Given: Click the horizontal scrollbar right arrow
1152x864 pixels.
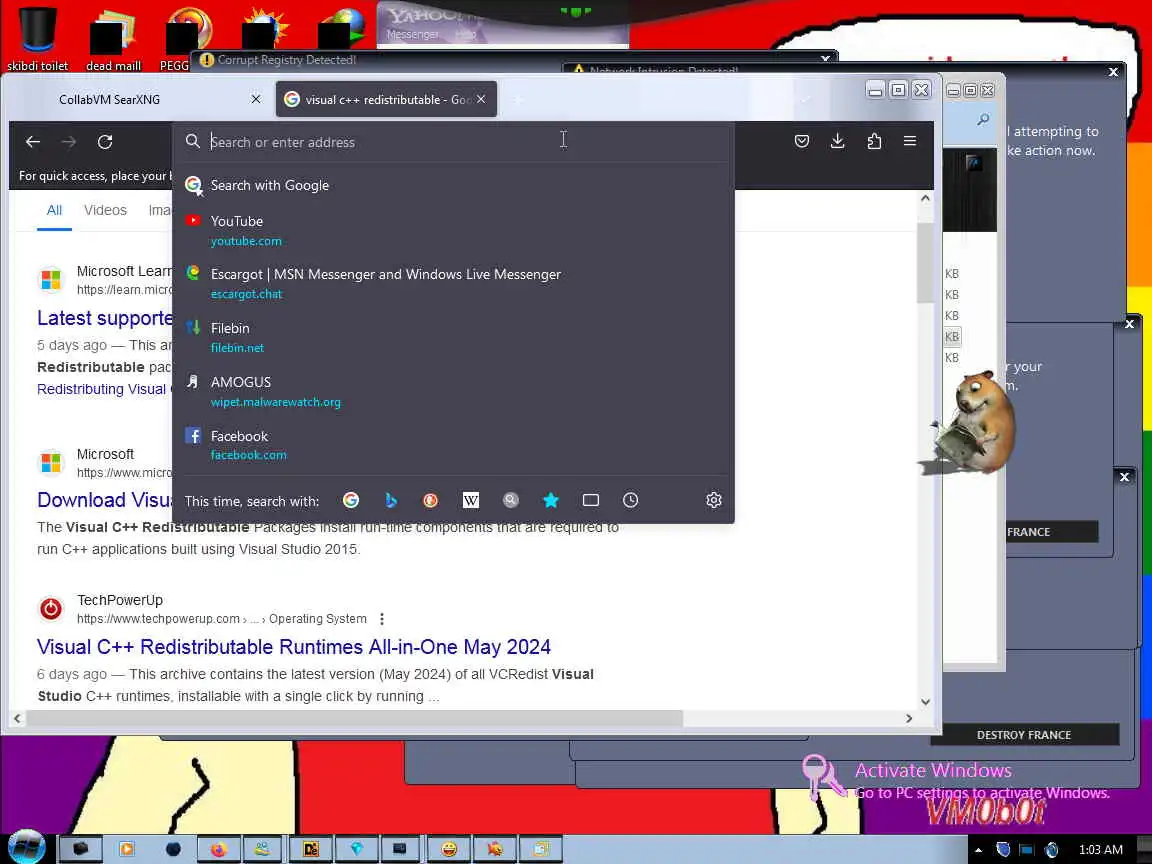Looking at the screenshot, I should [909, 719].
